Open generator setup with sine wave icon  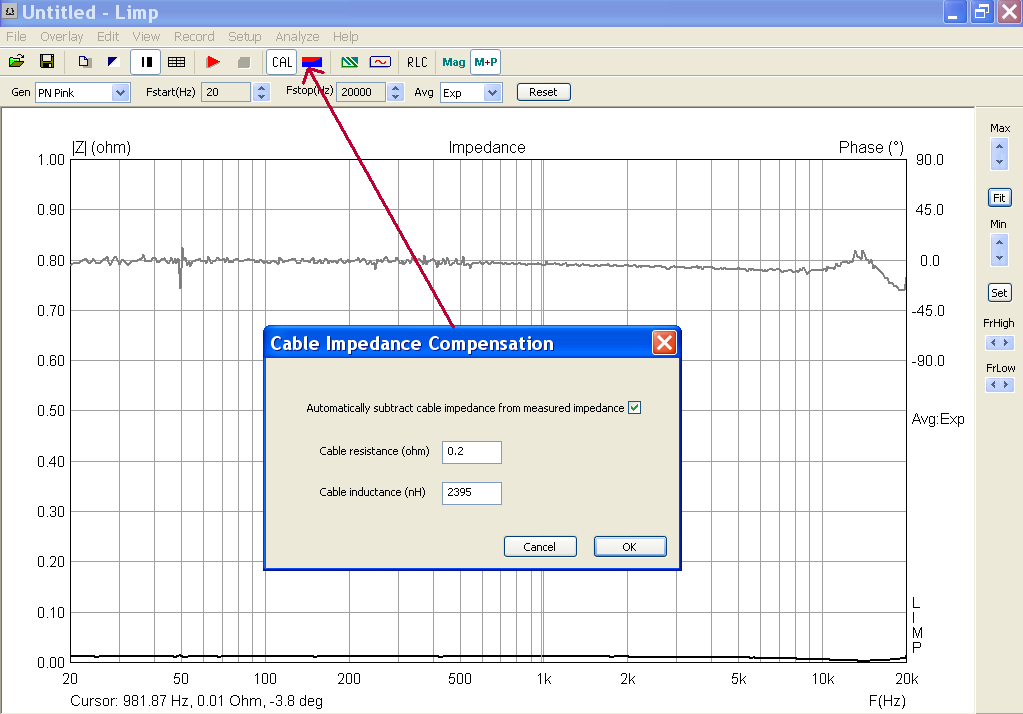tap(380, 62)
